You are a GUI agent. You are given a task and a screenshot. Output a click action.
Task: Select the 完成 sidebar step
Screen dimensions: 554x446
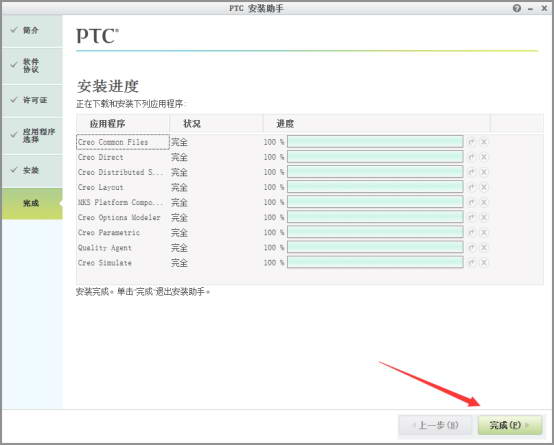coord(32,204)
